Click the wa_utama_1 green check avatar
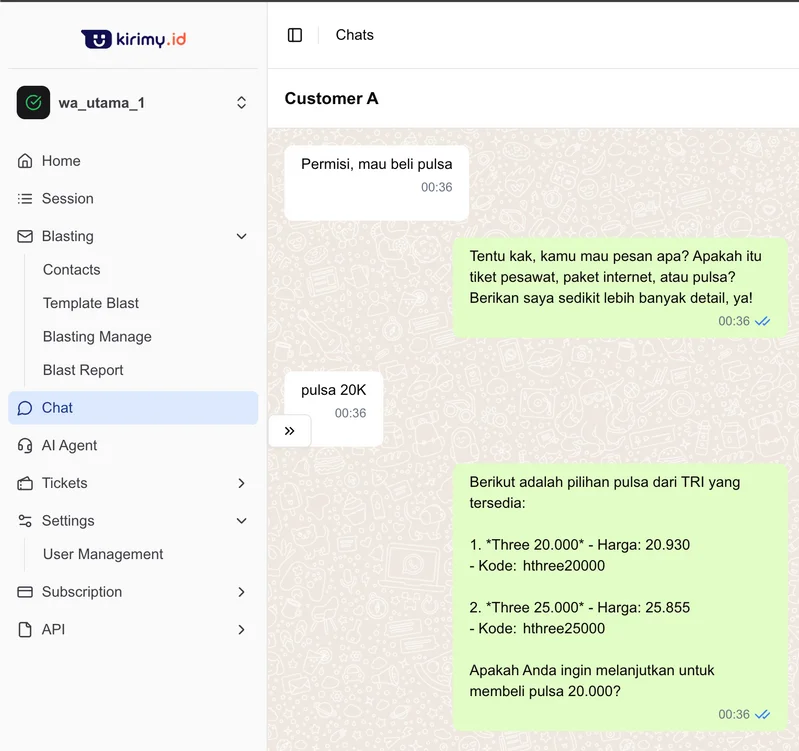Image resolution: width=799 pixels, height=751 pixels. [x=33, y=102]
